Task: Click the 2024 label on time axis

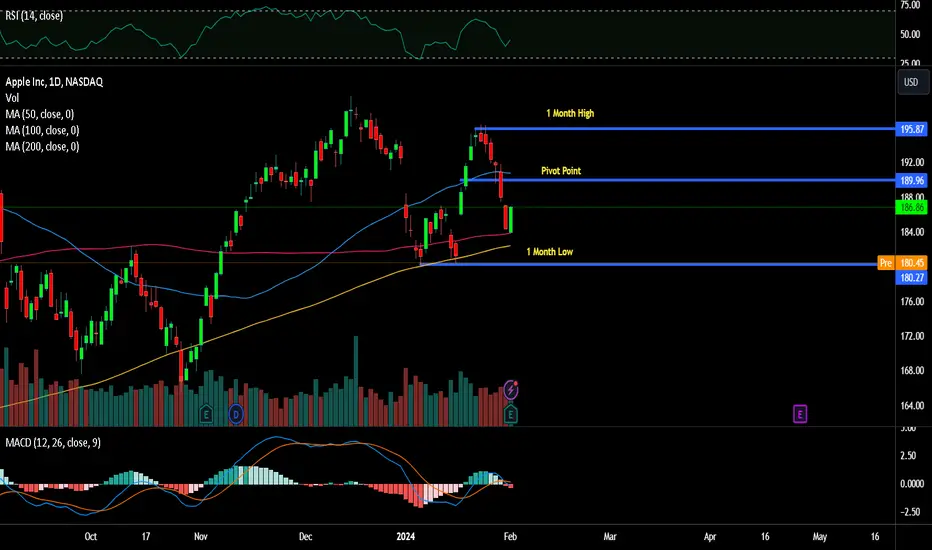Action: [405, 537]
